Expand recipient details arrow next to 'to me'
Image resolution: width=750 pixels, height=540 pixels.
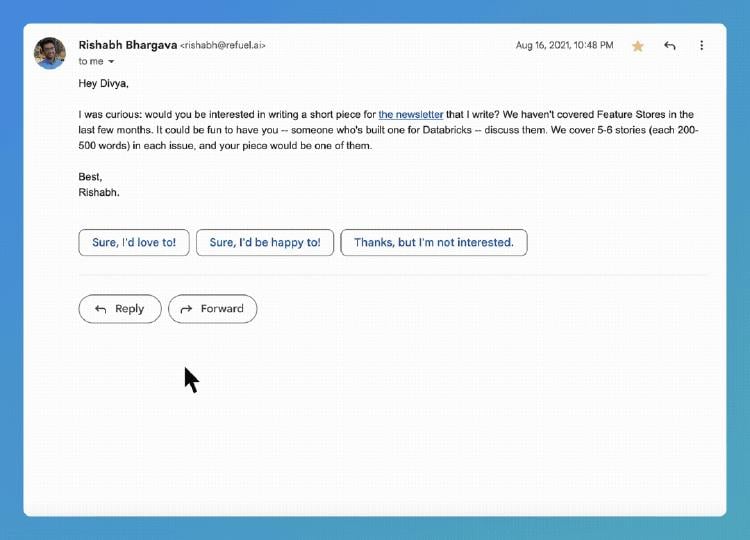(111, 62)
